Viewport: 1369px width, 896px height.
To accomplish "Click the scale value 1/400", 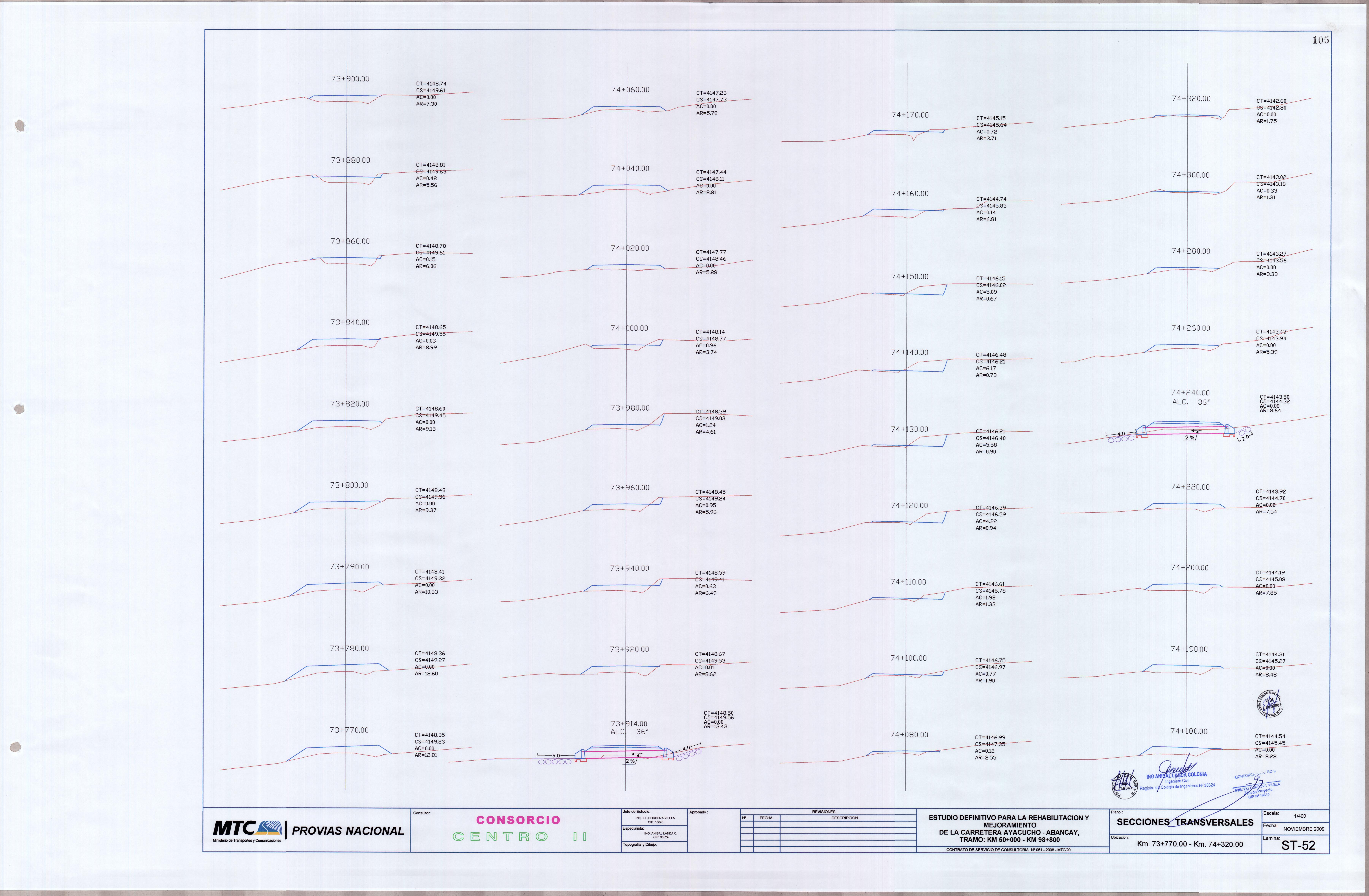I will click(1300, 816).
